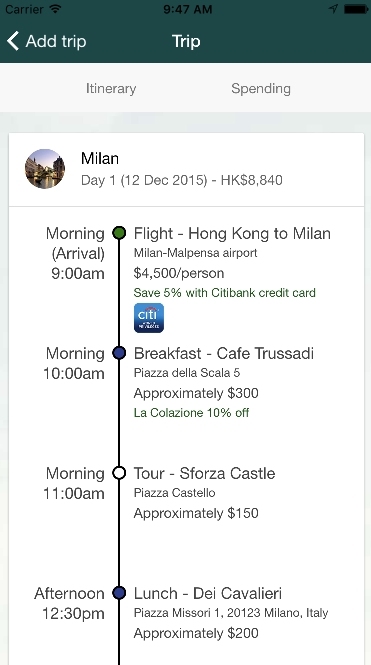Tap the location arrow status icon
This screenshot has width=371, height=665.
pos(334,9)
